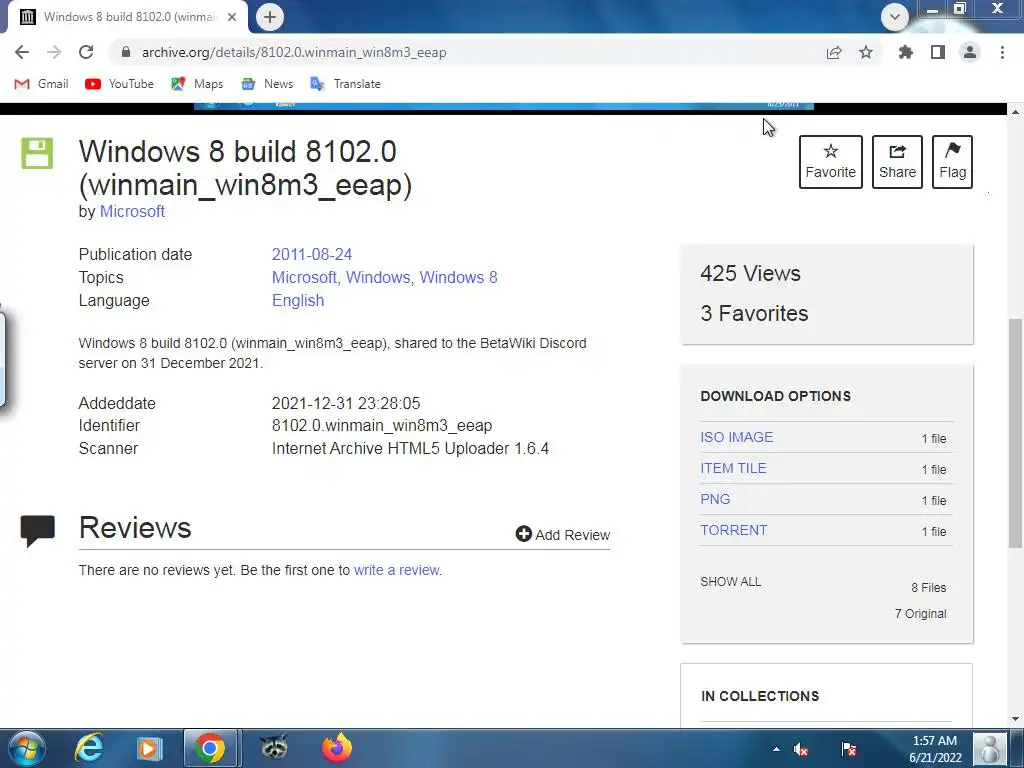Open the Windows 8 topic link
The height and width of the screenshot is (768, 1024).
click(x=458, y=277)
